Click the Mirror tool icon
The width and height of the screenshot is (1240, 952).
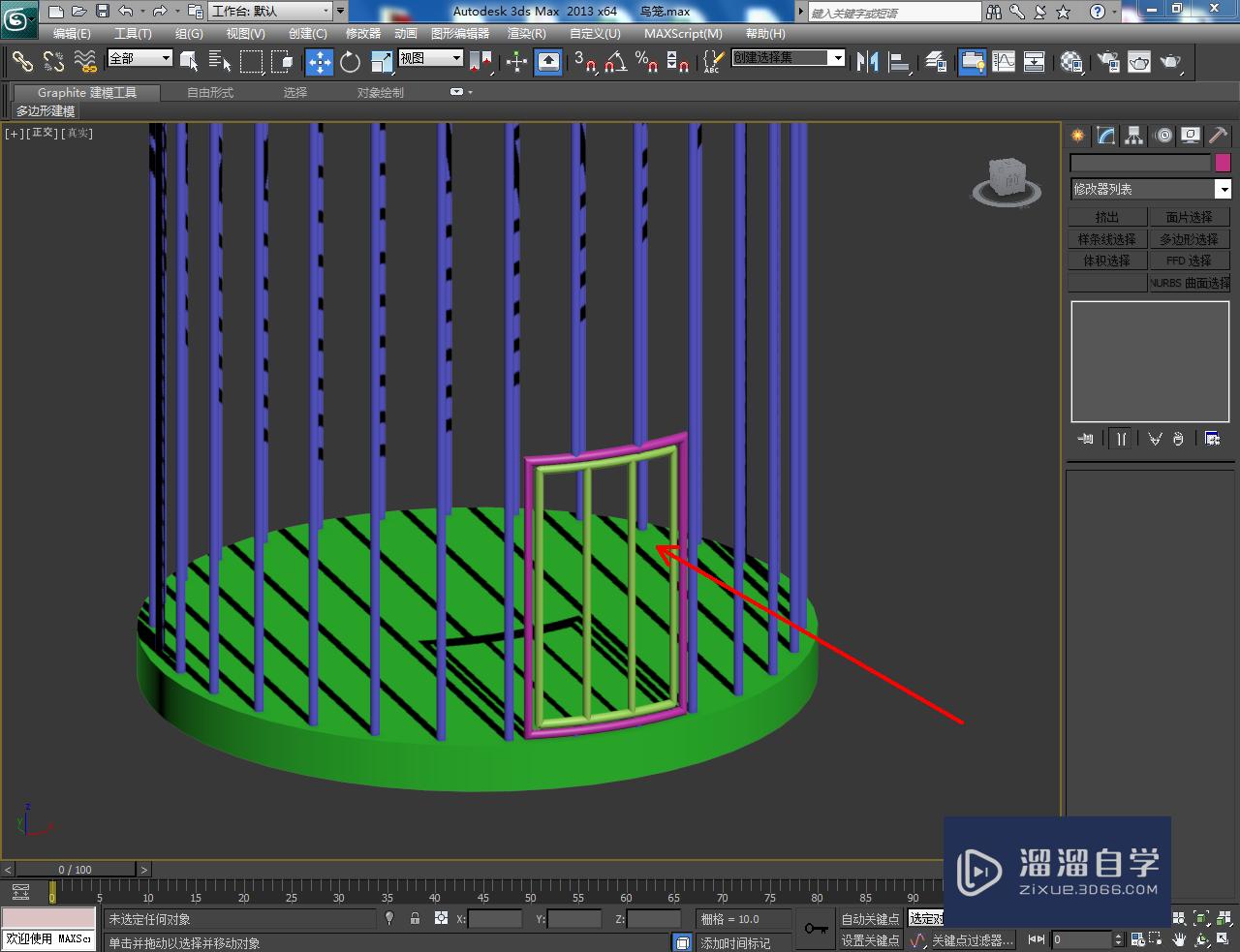868,62
